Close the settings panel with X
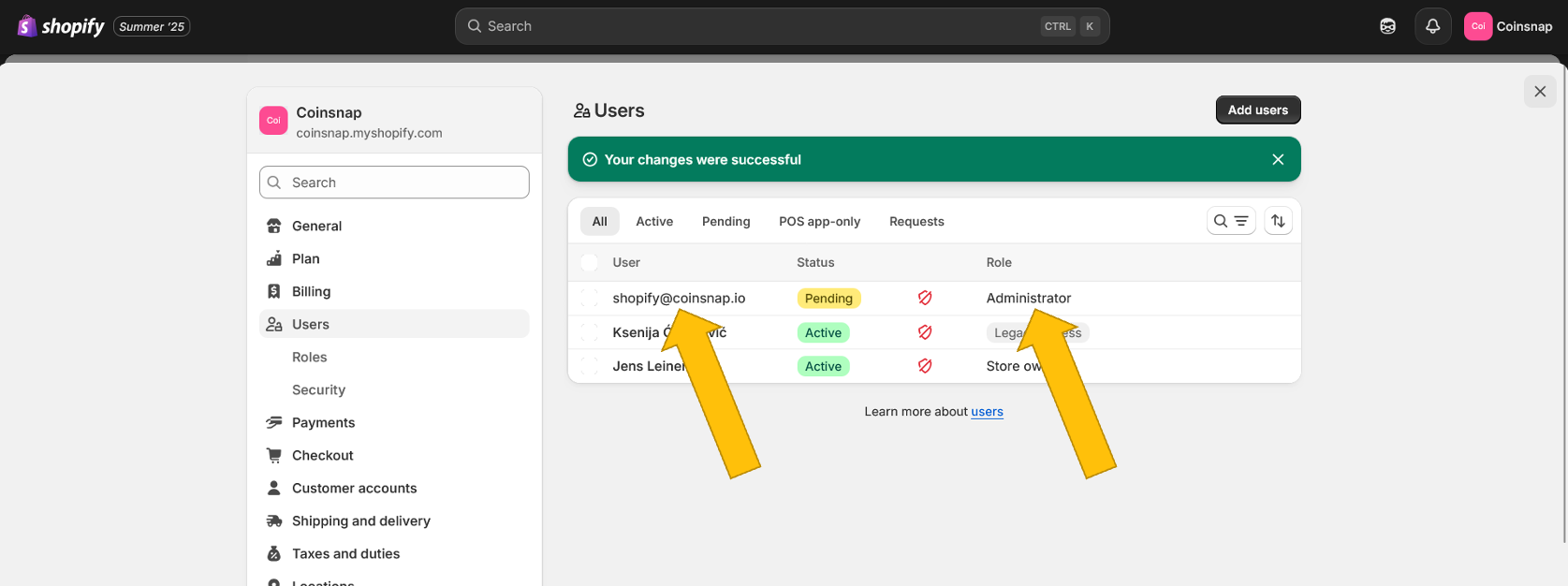This screenshot has height=586, width=1568. tap(1540, 92)
